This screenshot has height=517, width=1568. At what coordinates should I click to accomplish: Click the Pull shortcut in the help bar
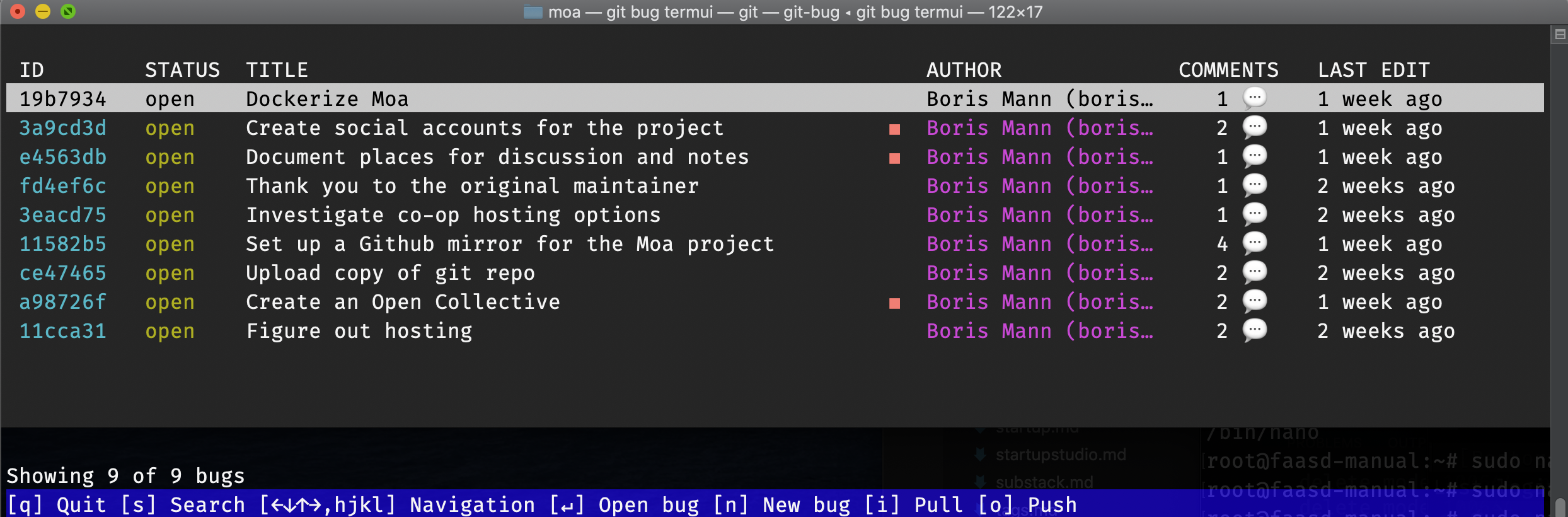pyautogui.click(x=914, y=505)
